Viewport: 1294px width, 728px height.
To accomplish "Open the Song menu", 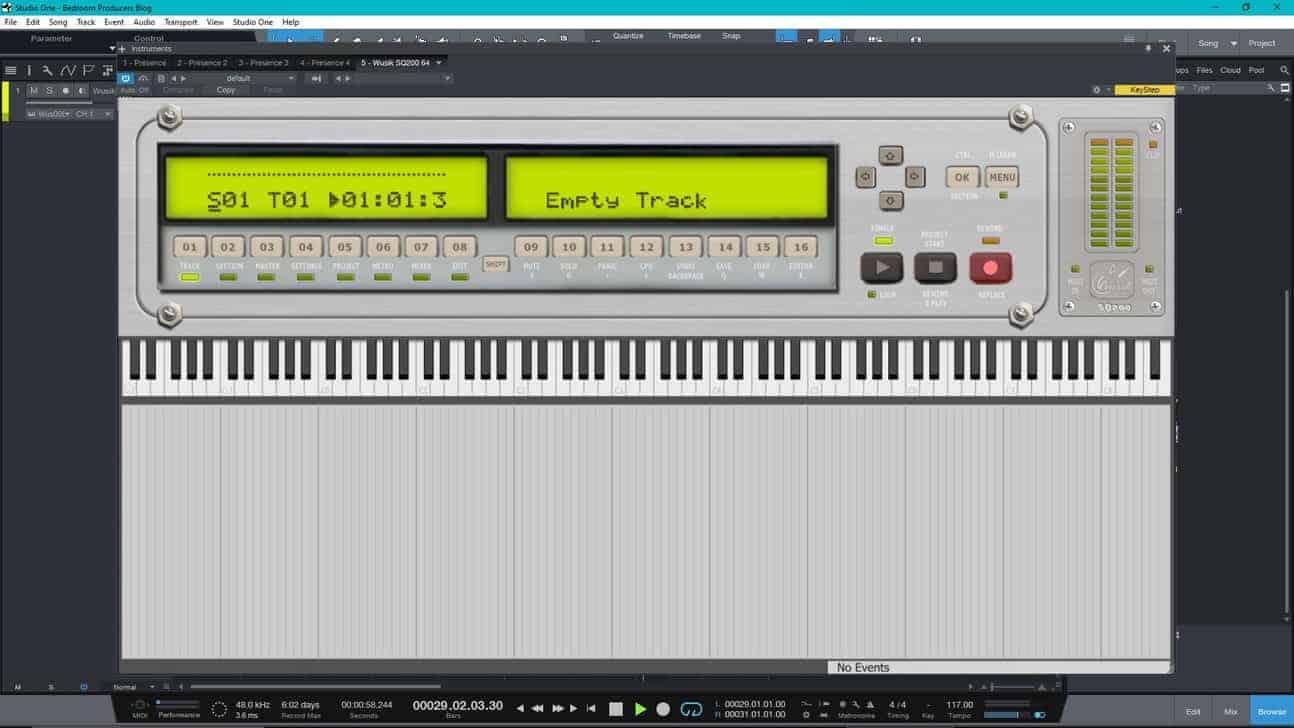I will [58, 22].
